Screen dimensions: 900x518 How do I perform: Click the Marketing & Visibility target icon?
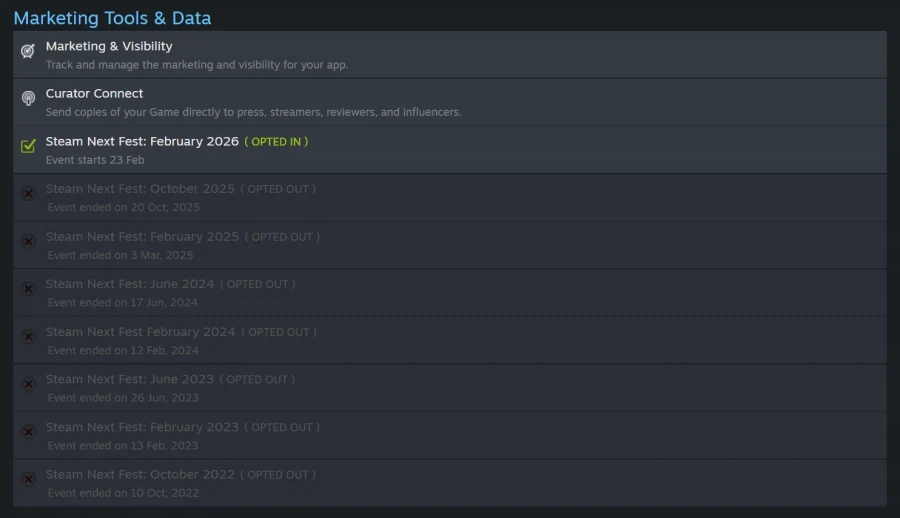(28, 51)
